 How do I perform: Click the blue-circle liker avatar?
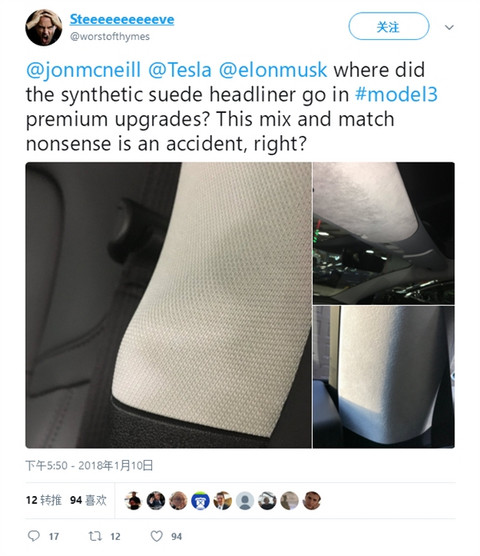200,501
